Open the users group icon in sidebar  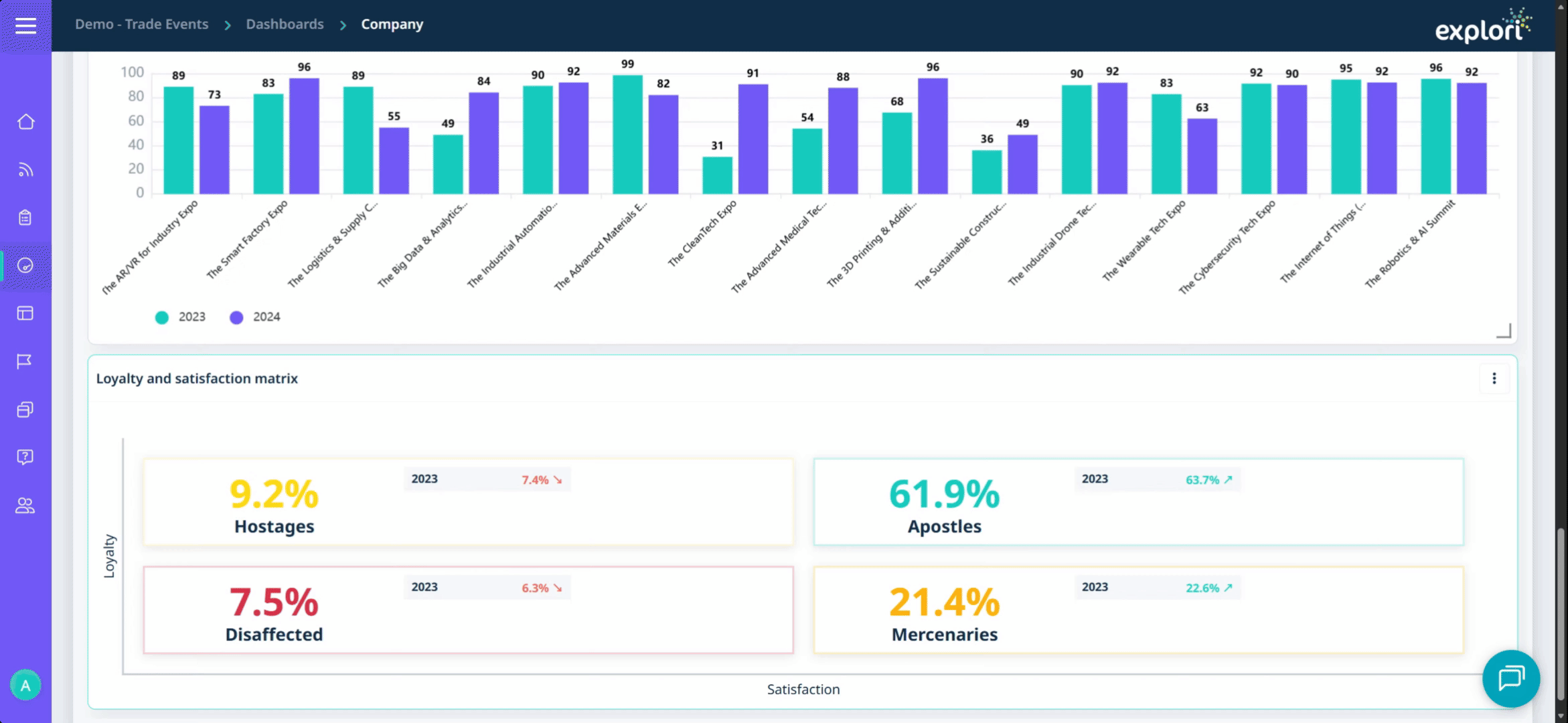[x=25, y=505]
